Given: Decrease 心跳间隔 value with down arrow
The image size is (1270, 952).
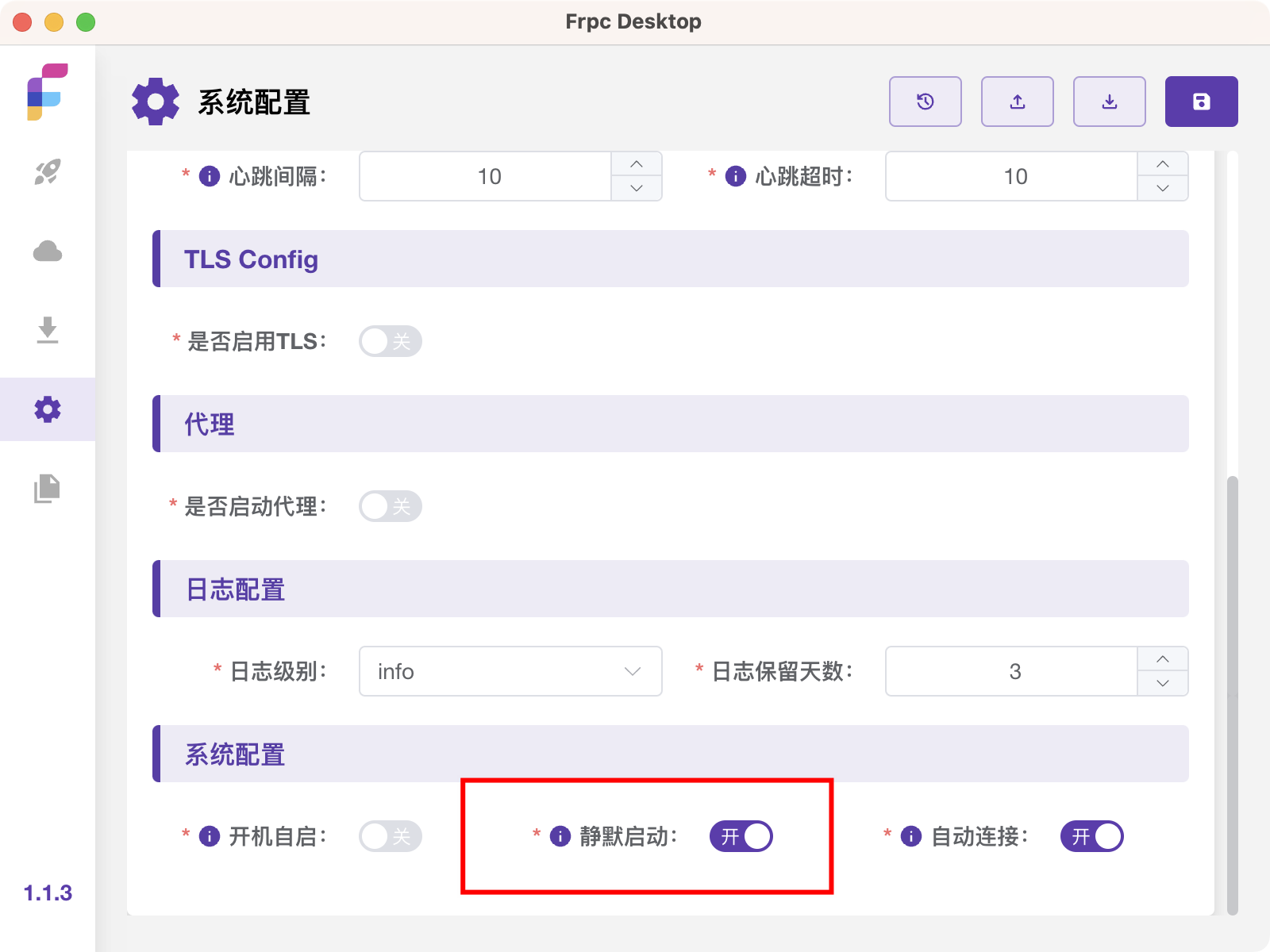Looking at the screenshot, I should click(x=637, y=188).
